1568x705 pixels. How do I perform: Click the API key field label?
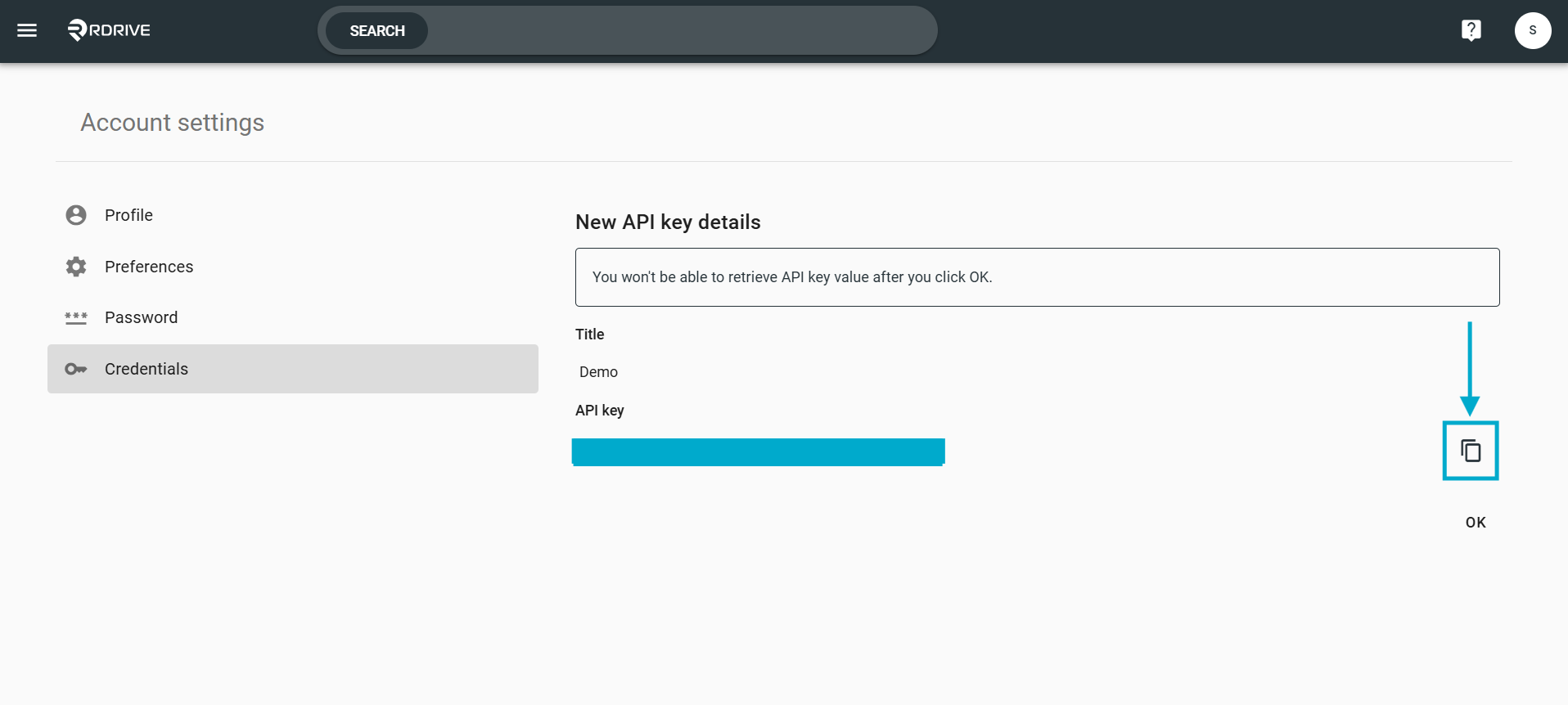click(600, 411)
